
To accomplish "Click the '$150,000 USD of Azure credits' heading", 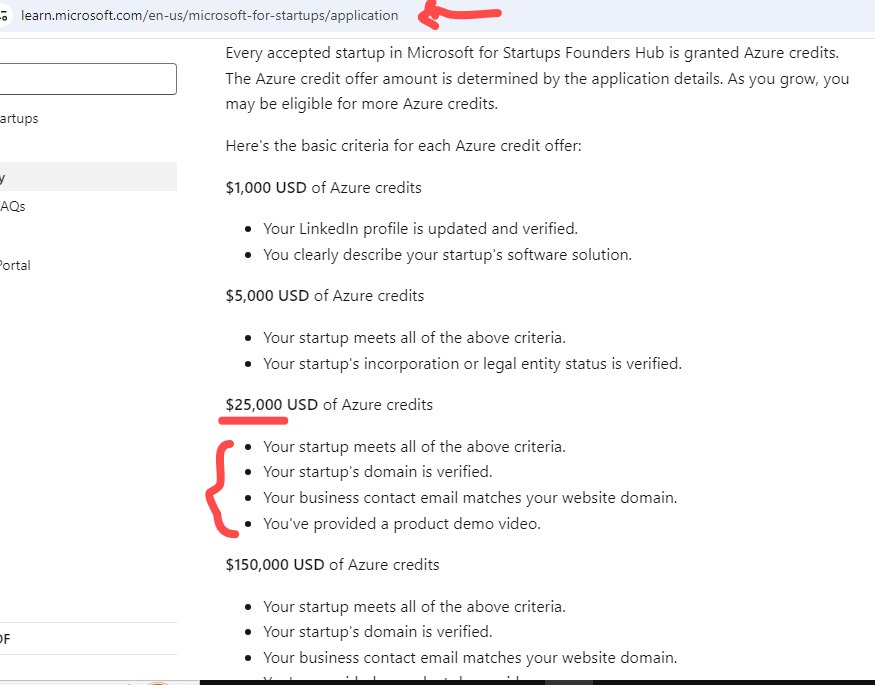I will coord(332,565).
